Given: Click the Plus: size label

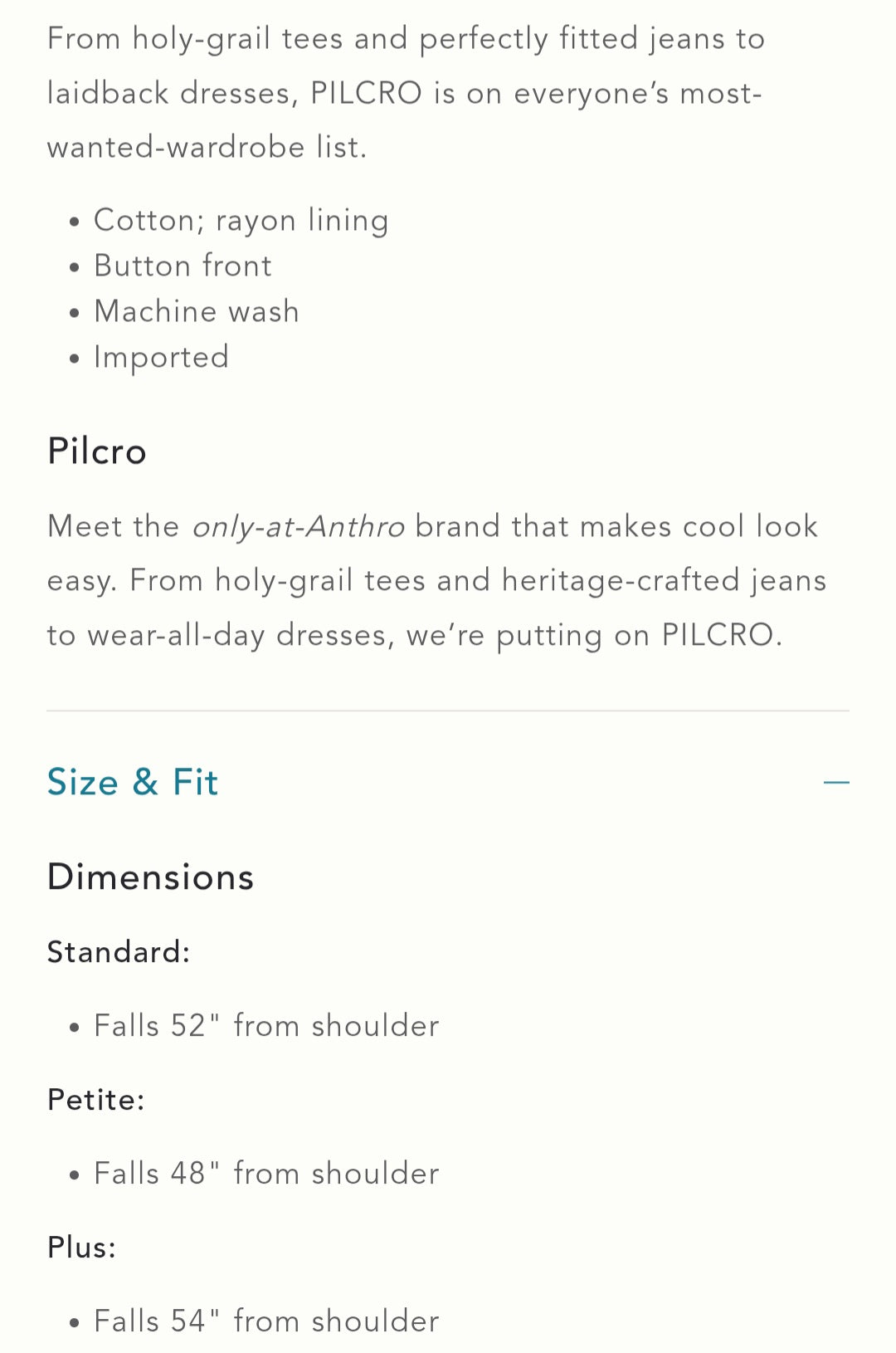Looking at the screenshot, I should click(x=82, y=1248).
